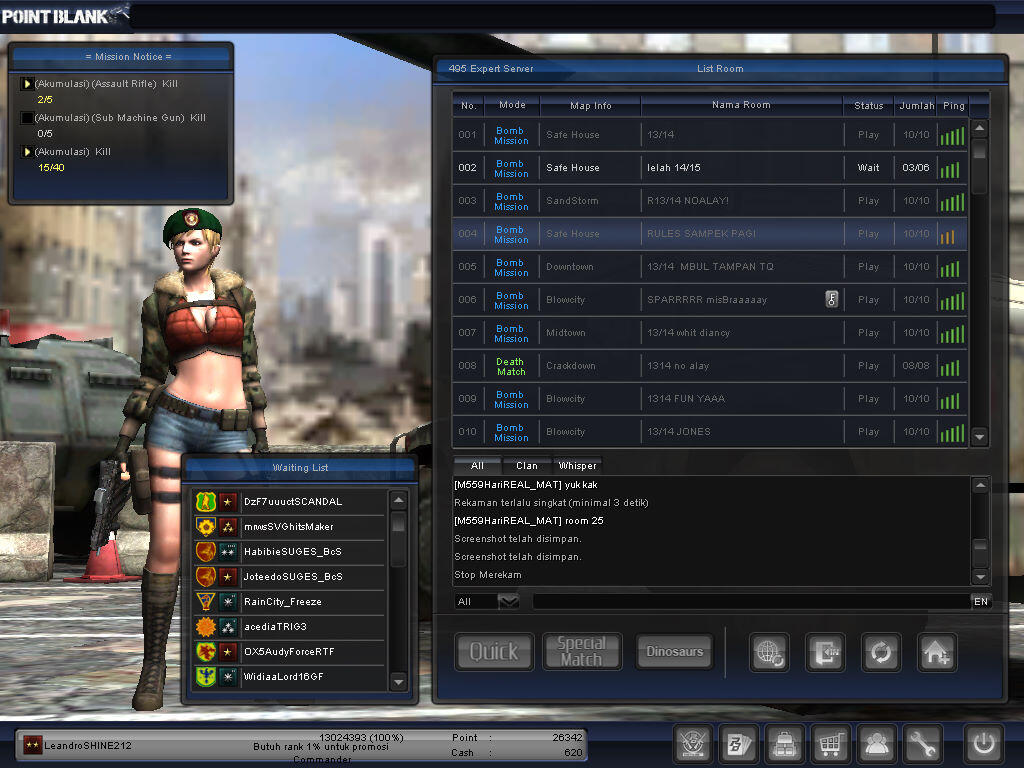Image resolution: width=1024 pixels, height=768 pixels.
Task: Switch to the Whisper chat tab
Action: pyautogui.click(x=577, y=466)
